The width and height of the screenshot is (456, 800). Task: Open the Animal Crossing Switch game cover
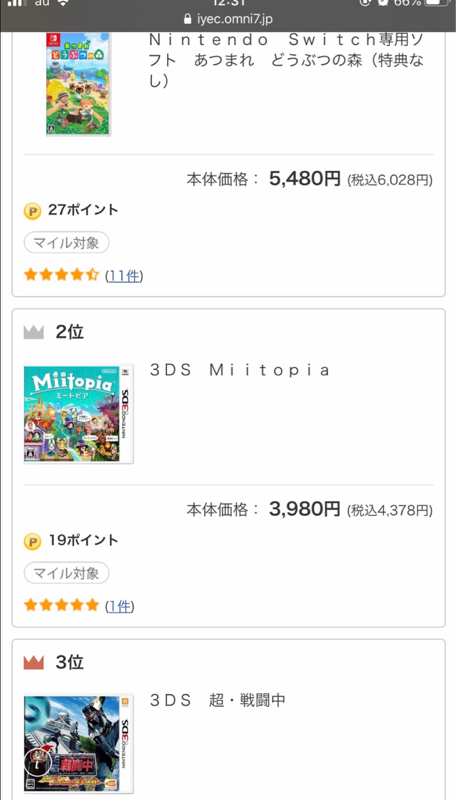(x=79, y=84)
